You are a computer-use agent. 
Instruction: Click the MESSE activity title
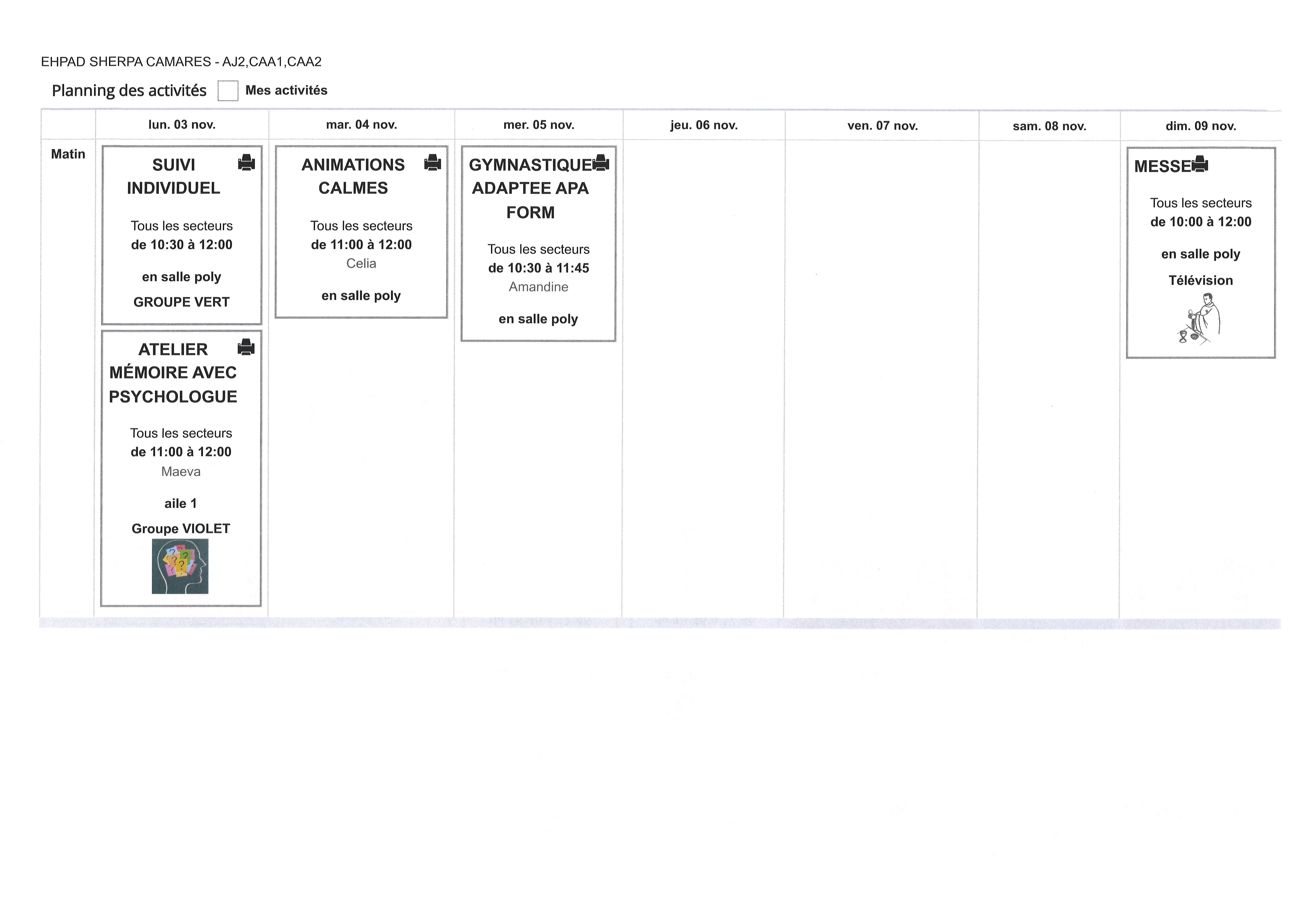1162,166
